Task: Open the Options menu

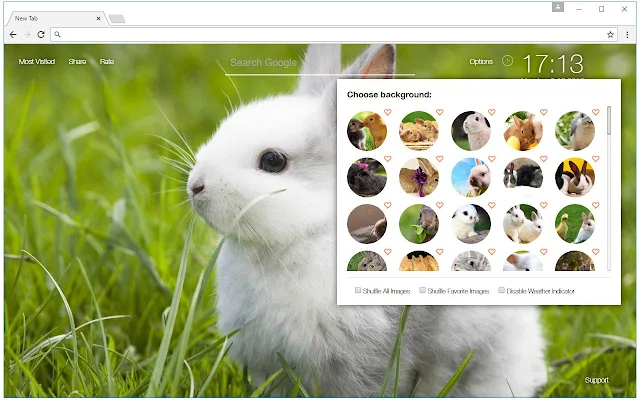Action: tap(481, 62)
